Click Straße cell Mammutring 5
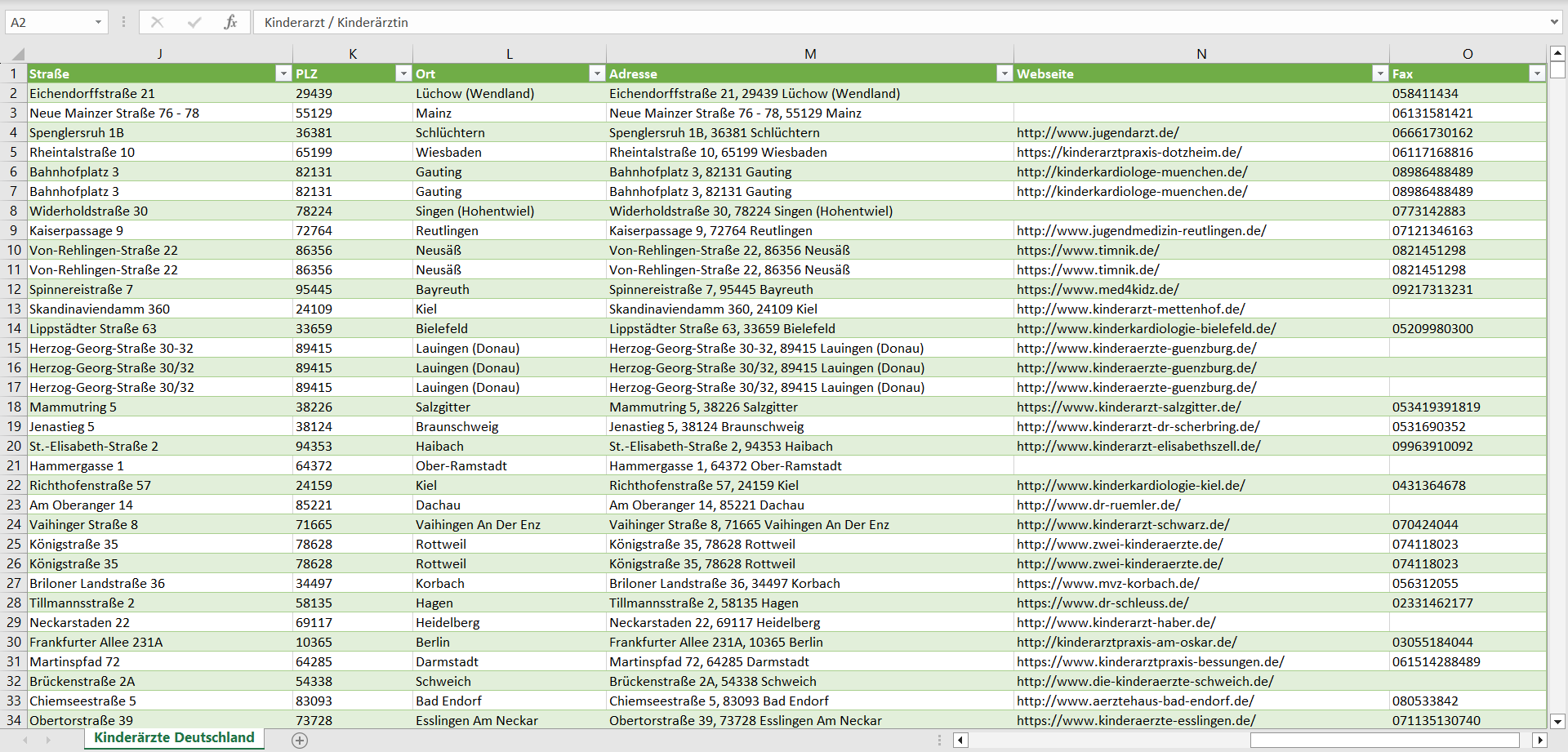This screenshot has height=752, width=1568. click(160, 407)
